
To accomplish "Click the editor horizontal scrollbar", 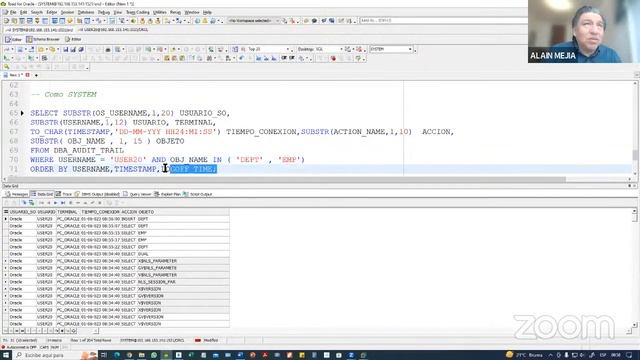I will click(x=316, y=179).
